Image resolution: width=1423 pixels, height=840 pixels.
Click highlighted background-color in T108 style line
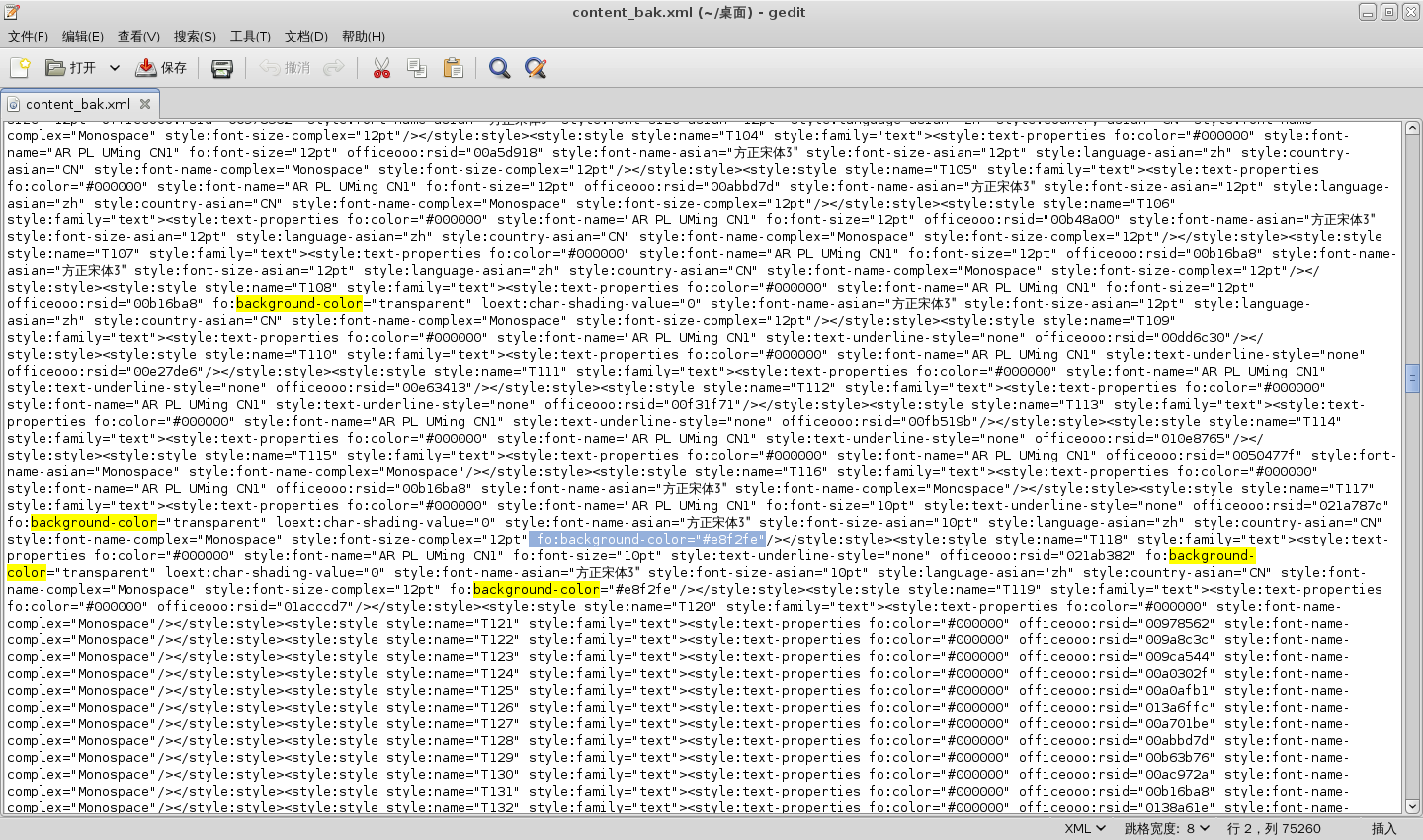(299, 303)
